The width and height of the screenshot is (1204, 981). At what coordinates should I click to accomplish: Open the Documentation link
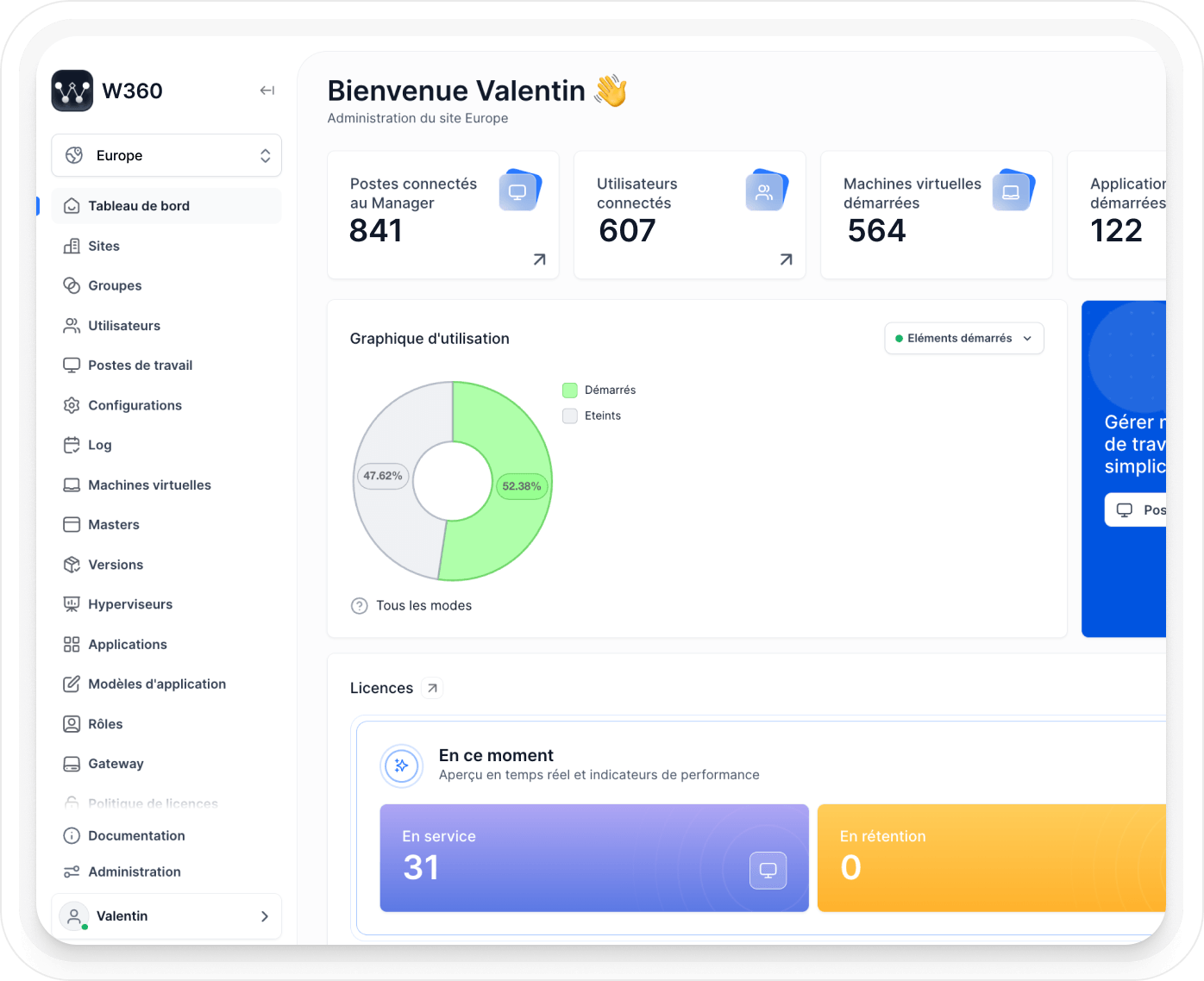click(136, 836)
